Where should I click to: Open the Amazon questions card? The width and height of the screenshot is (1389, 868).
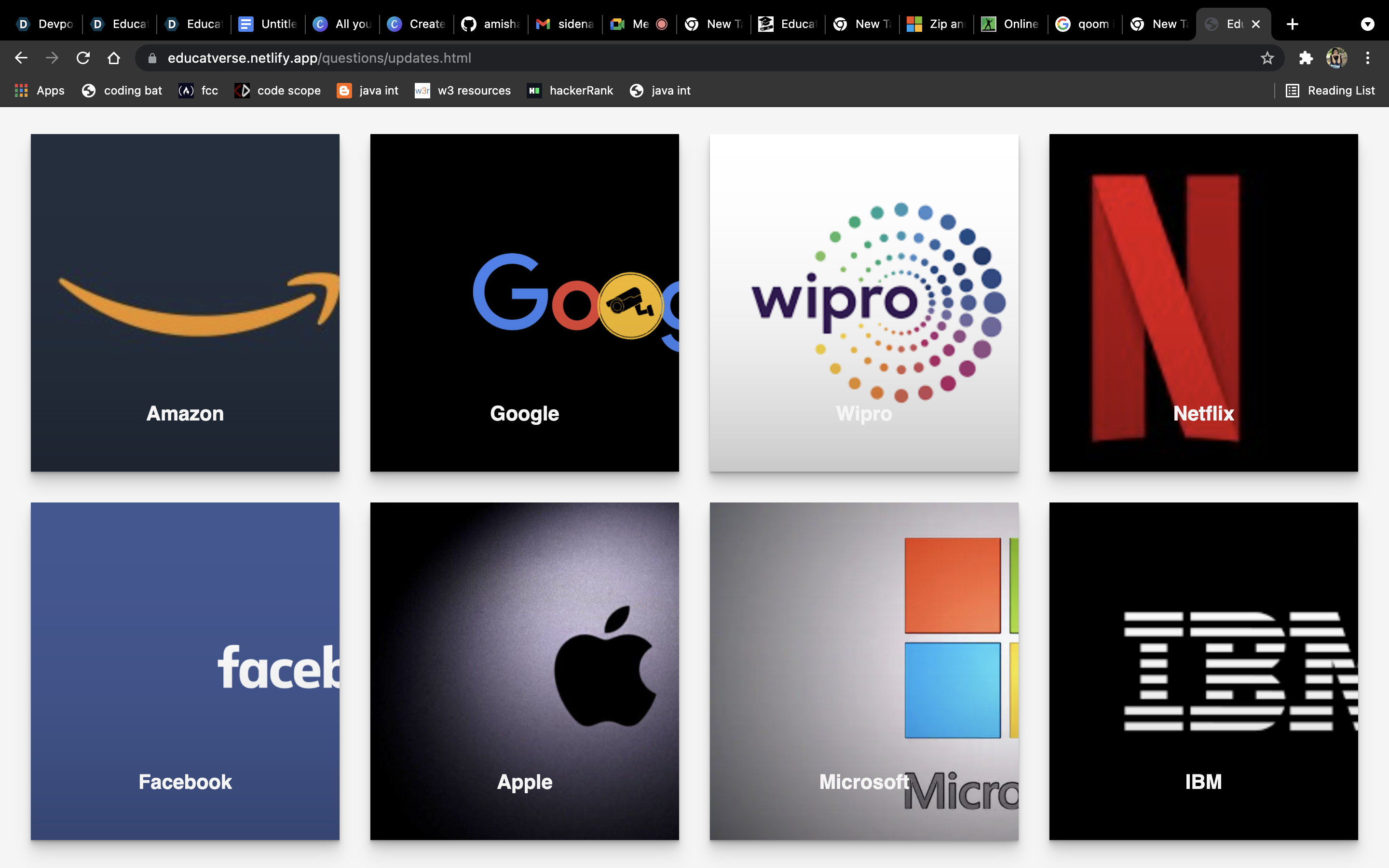click(x=185, y=302)
